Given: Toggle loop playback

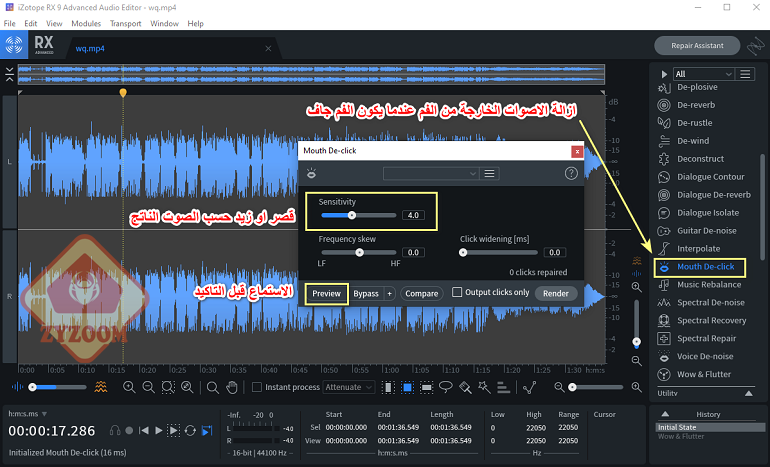Looking at the screenshot, I should (190, 431).
